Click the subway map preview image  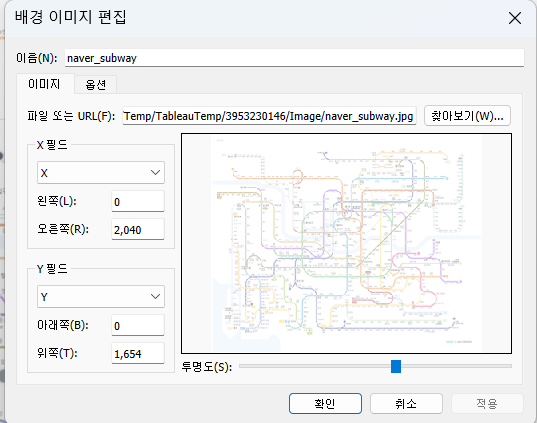click(x=347, y=244)
